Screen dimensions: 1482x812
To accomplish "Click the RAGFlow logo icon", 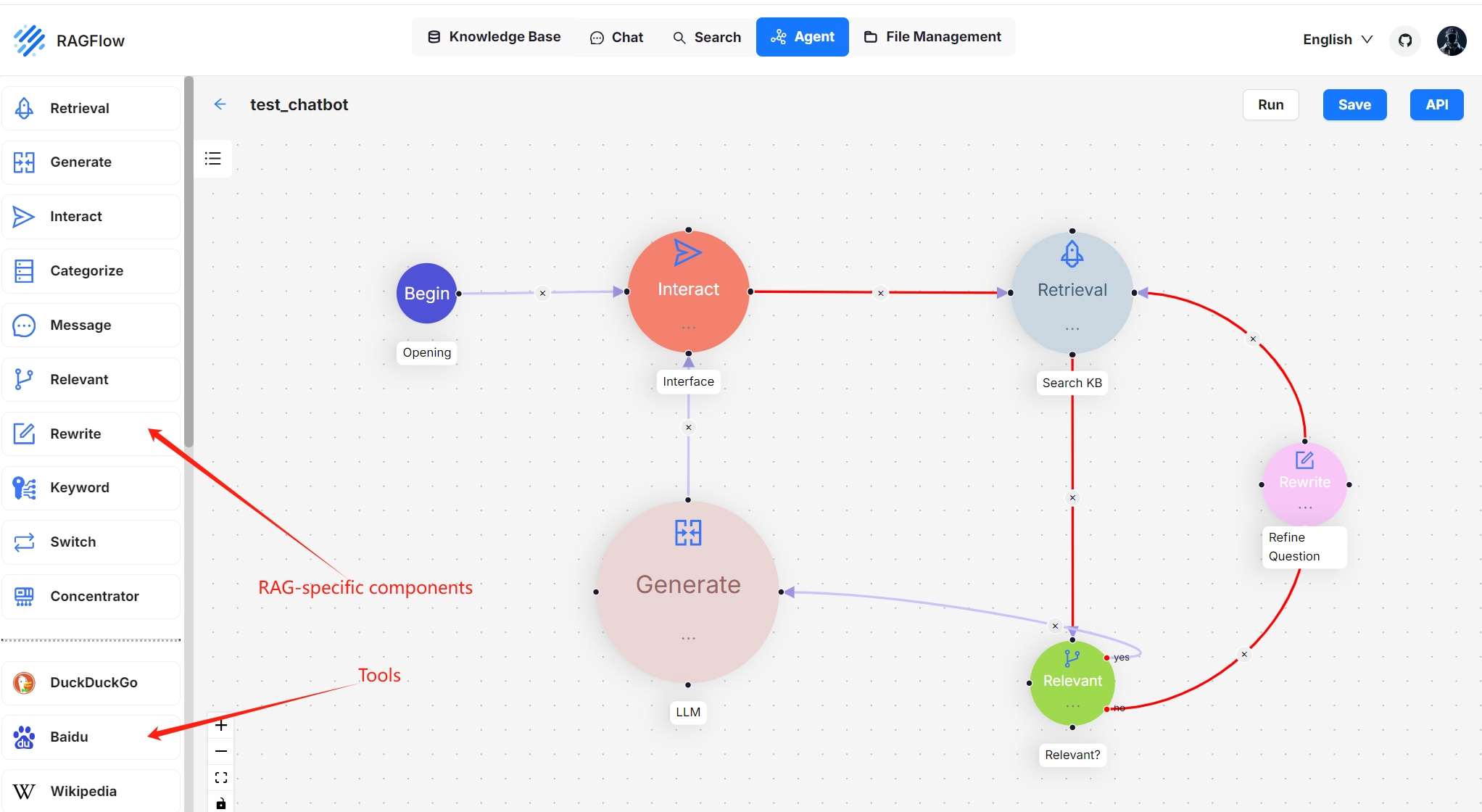I will (x=29, y=40).
